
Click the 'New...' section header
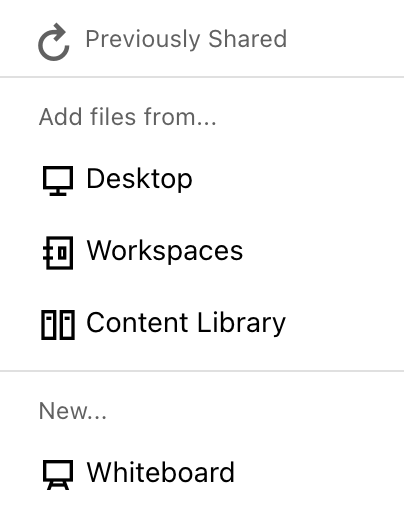tap(73, 411)
